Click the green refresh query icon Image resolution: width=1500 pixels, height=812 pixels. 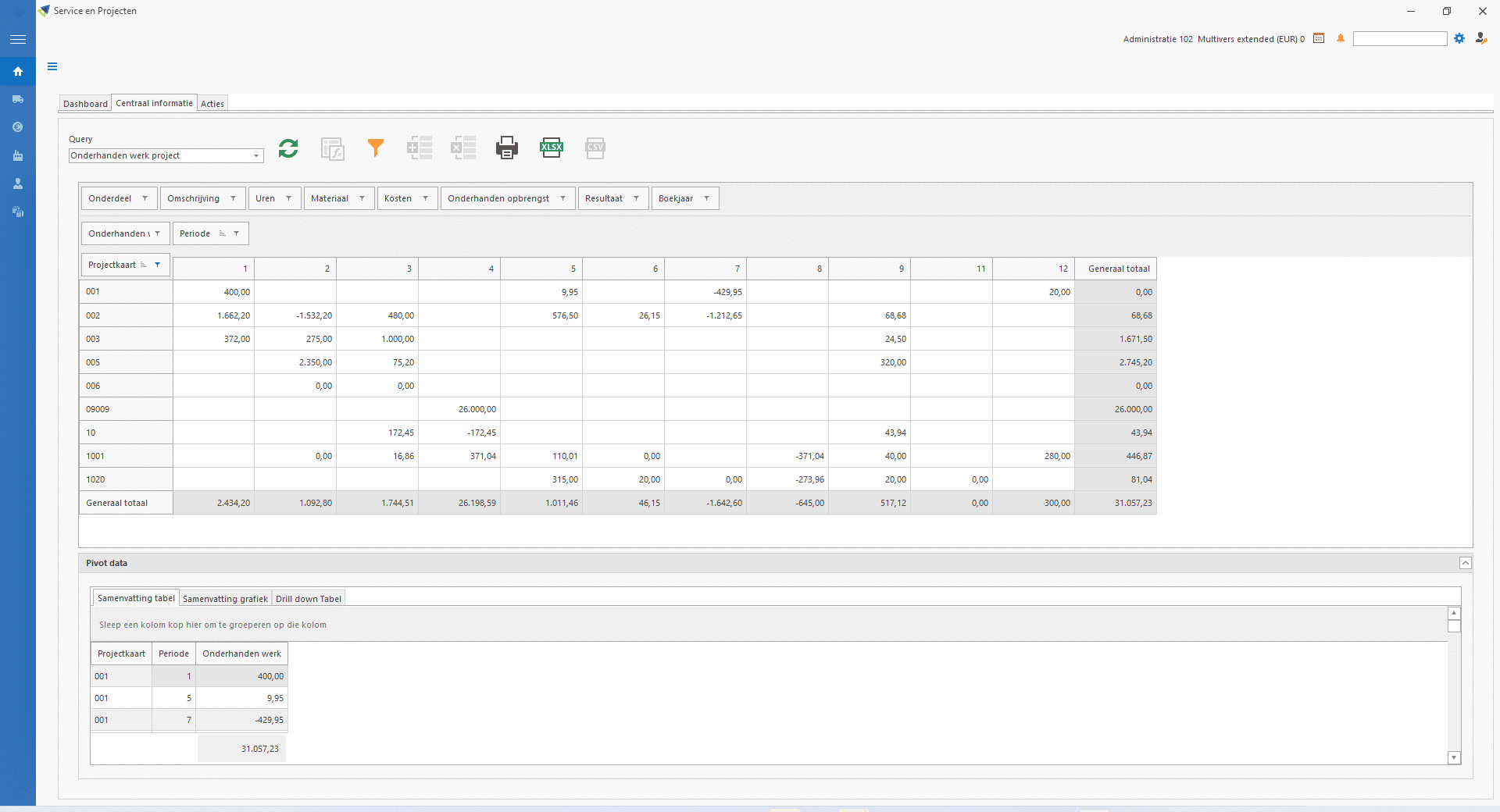(288, 148)
